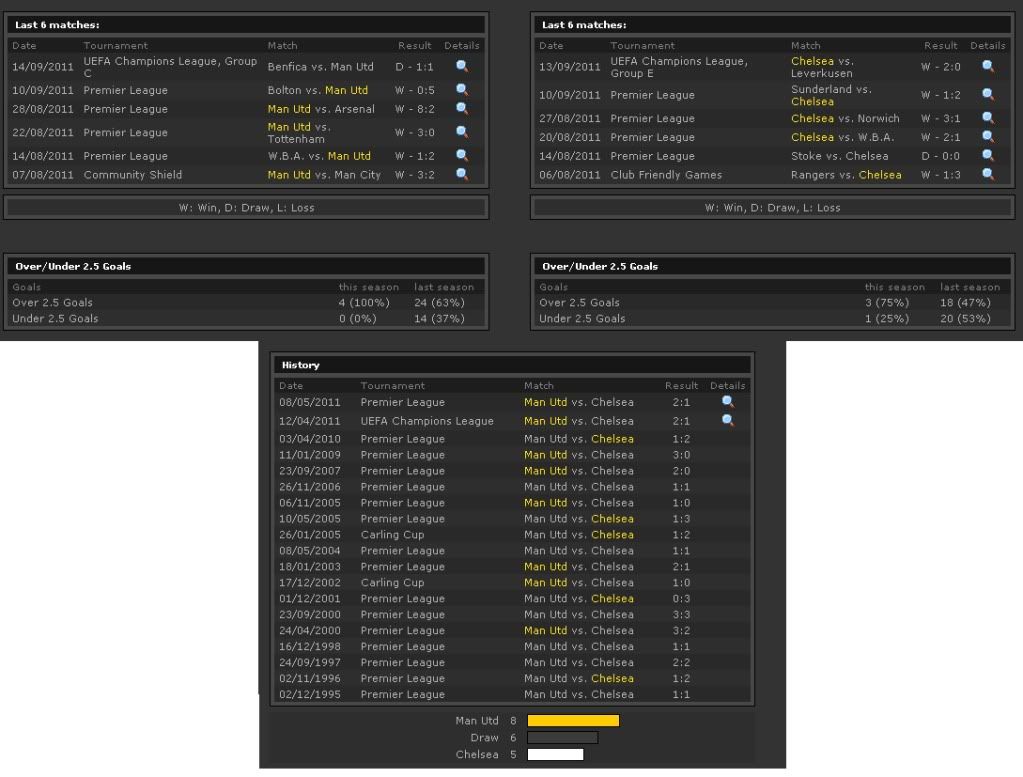Image resolution: width=1023 pixels, height=777 pixels.
Task: Open details for Sunderland vs. Chelsea match
Action: pos(988,95)
